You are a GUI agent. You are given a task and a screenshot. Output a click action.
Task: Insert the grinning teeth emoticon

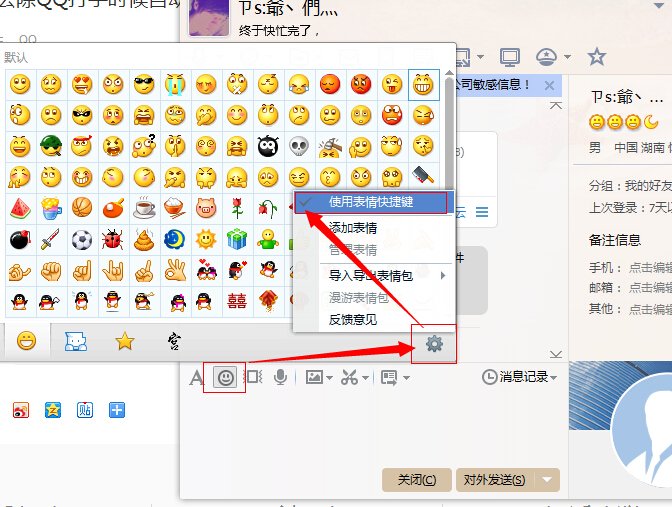point(424,84)
